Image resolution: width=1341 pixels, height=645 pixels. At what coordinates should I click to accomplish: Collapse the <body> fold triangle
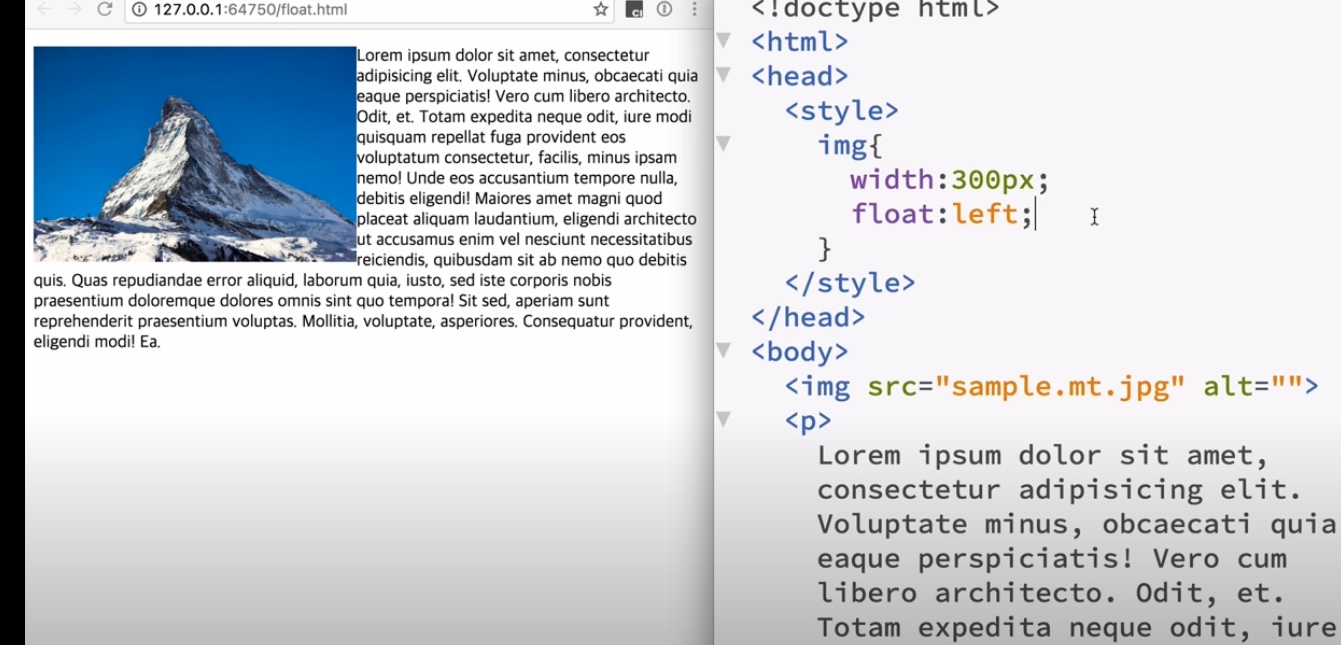click(x=724, y=350)
